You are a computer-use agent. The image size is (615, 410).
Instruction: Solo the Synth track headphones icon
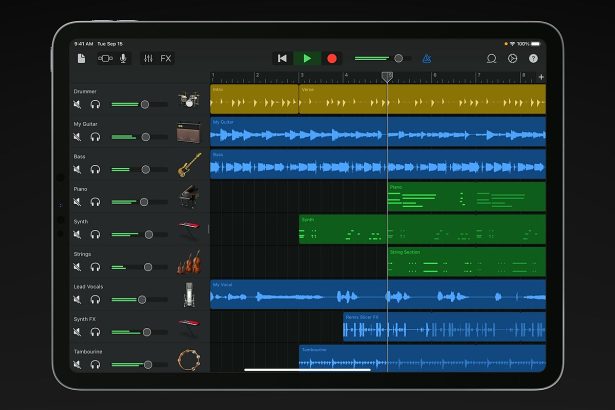[95, 235]
